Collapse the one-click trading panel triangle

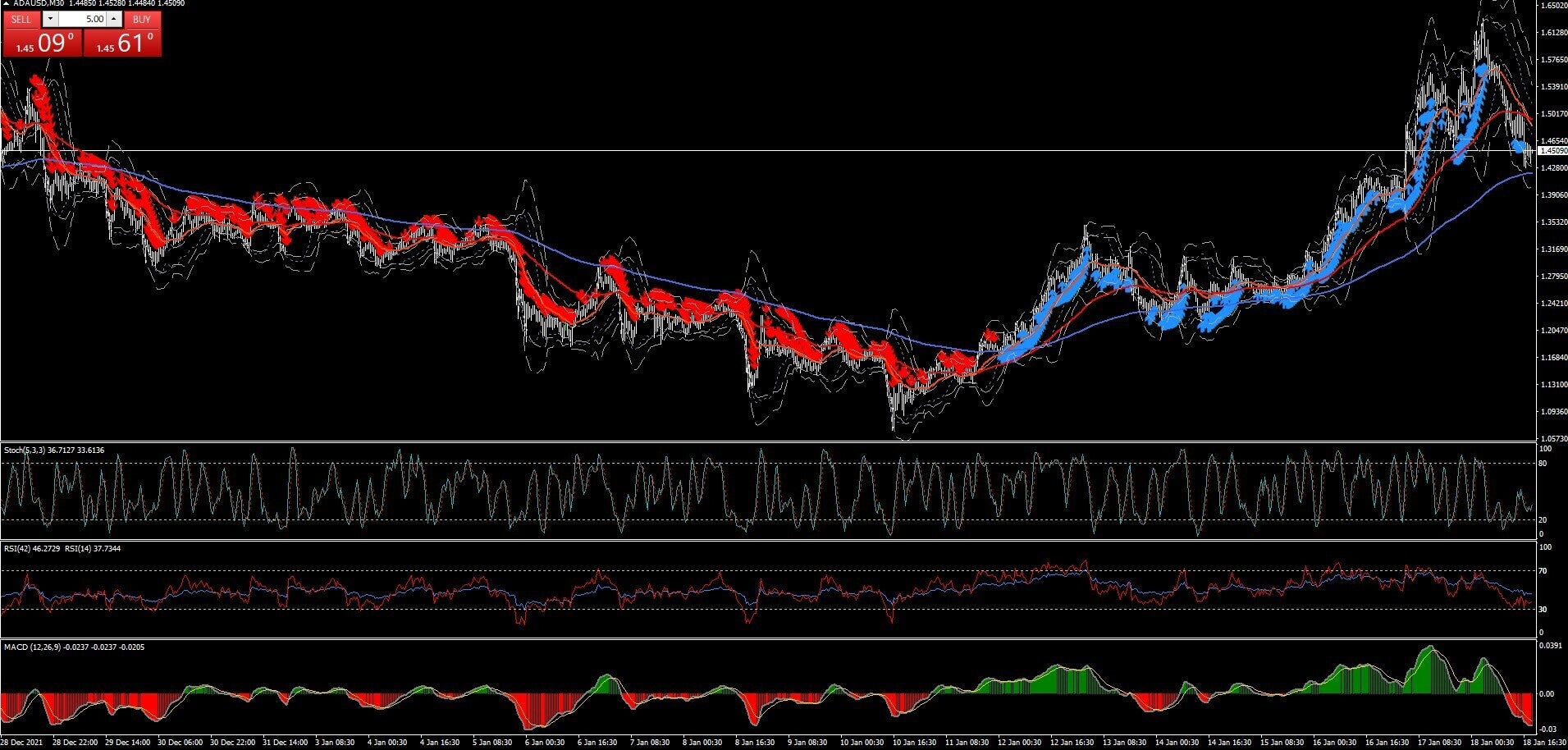click(x=7, y=4)
